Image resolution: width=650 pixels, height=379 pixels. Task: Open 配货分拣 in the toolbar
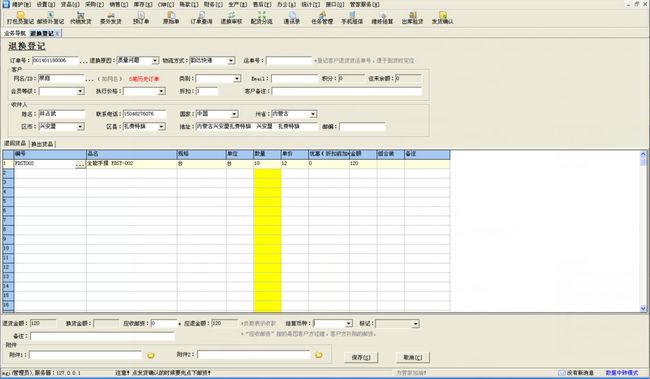(x=261, y=18)
